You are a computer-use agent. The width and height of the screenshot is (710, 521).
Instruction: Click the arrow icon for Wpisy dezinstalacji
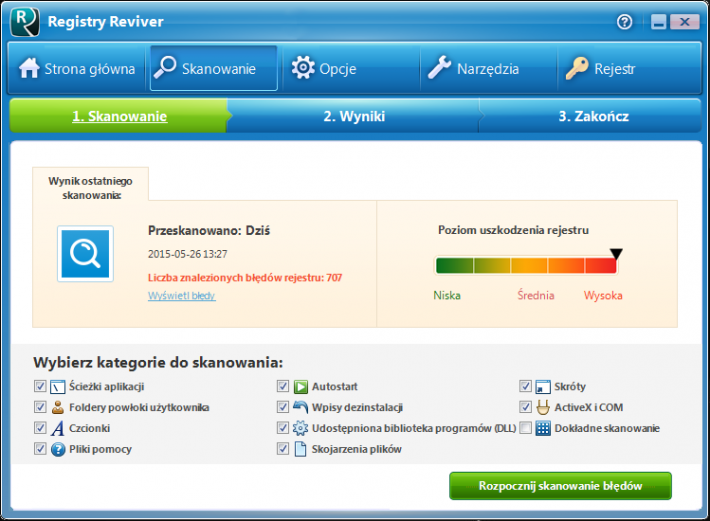click(300, 407)
